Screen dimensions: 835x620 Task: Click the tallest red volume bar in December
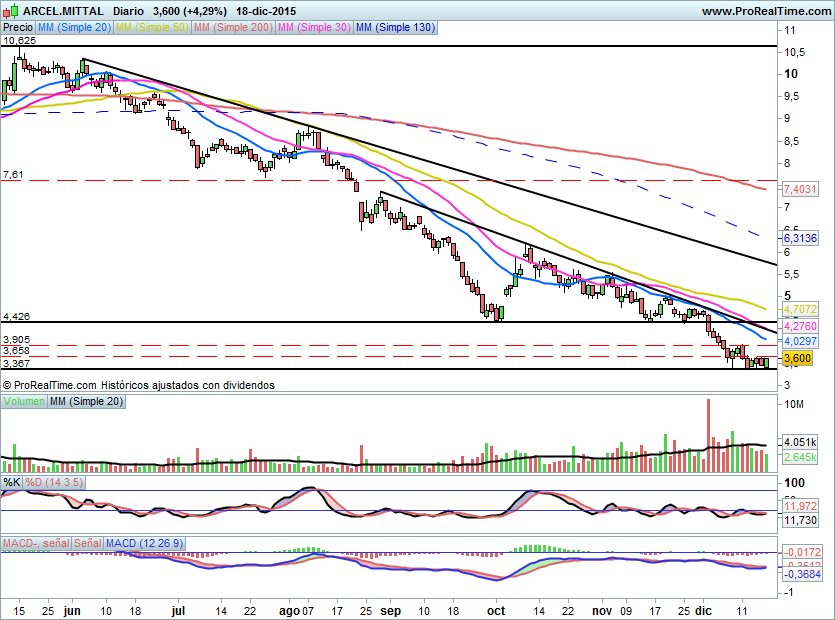pyautogui.click(x=708, y=435)
